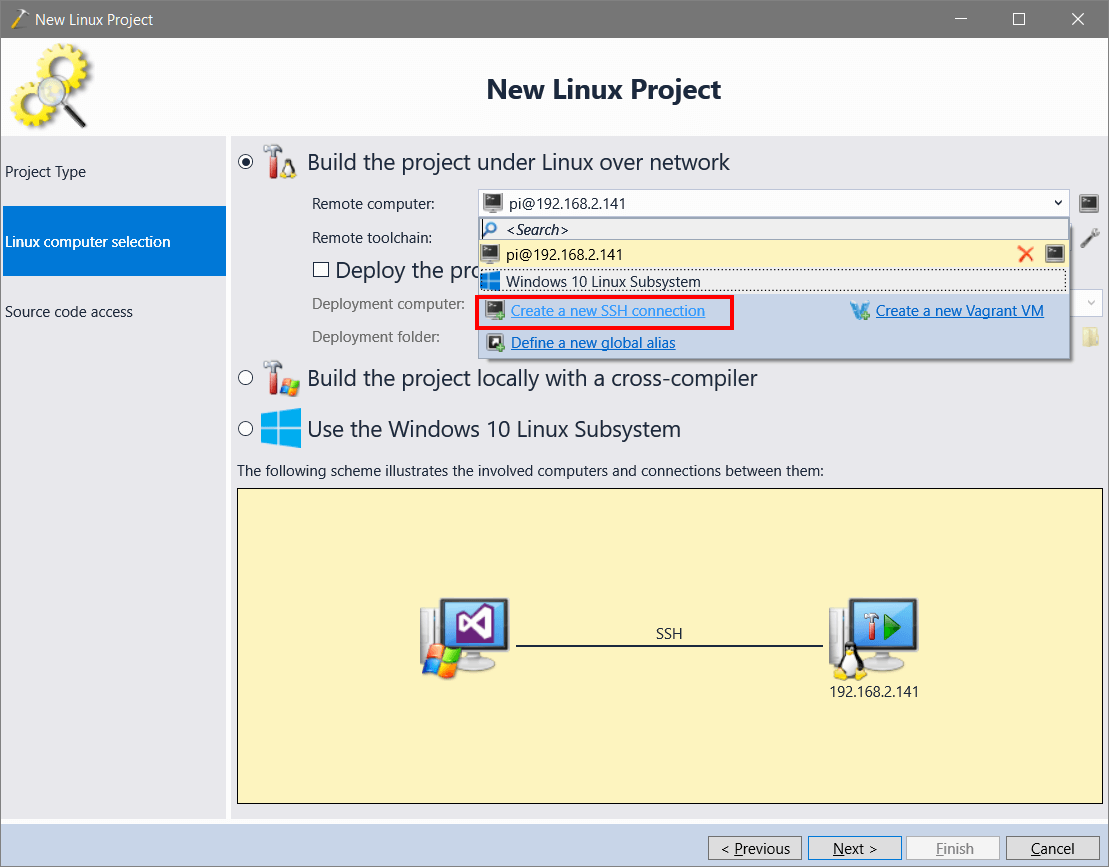Open terminal icon in pi@192.168.2.141 dropdown row
1109x867 pixels.
(1055, 254)
